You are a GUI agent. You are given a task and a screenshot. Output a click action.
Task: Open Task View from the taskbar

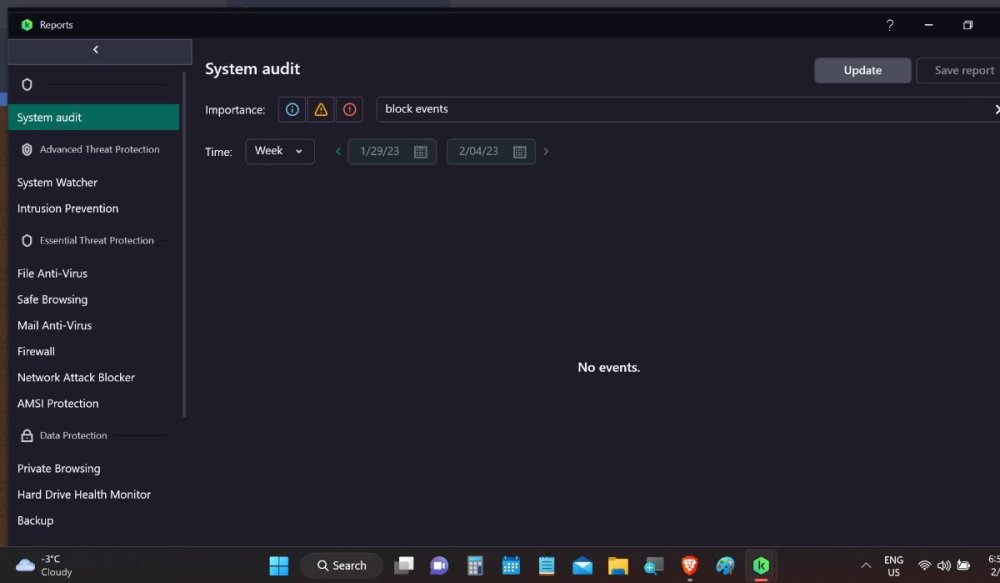click(x=404, y=566)
